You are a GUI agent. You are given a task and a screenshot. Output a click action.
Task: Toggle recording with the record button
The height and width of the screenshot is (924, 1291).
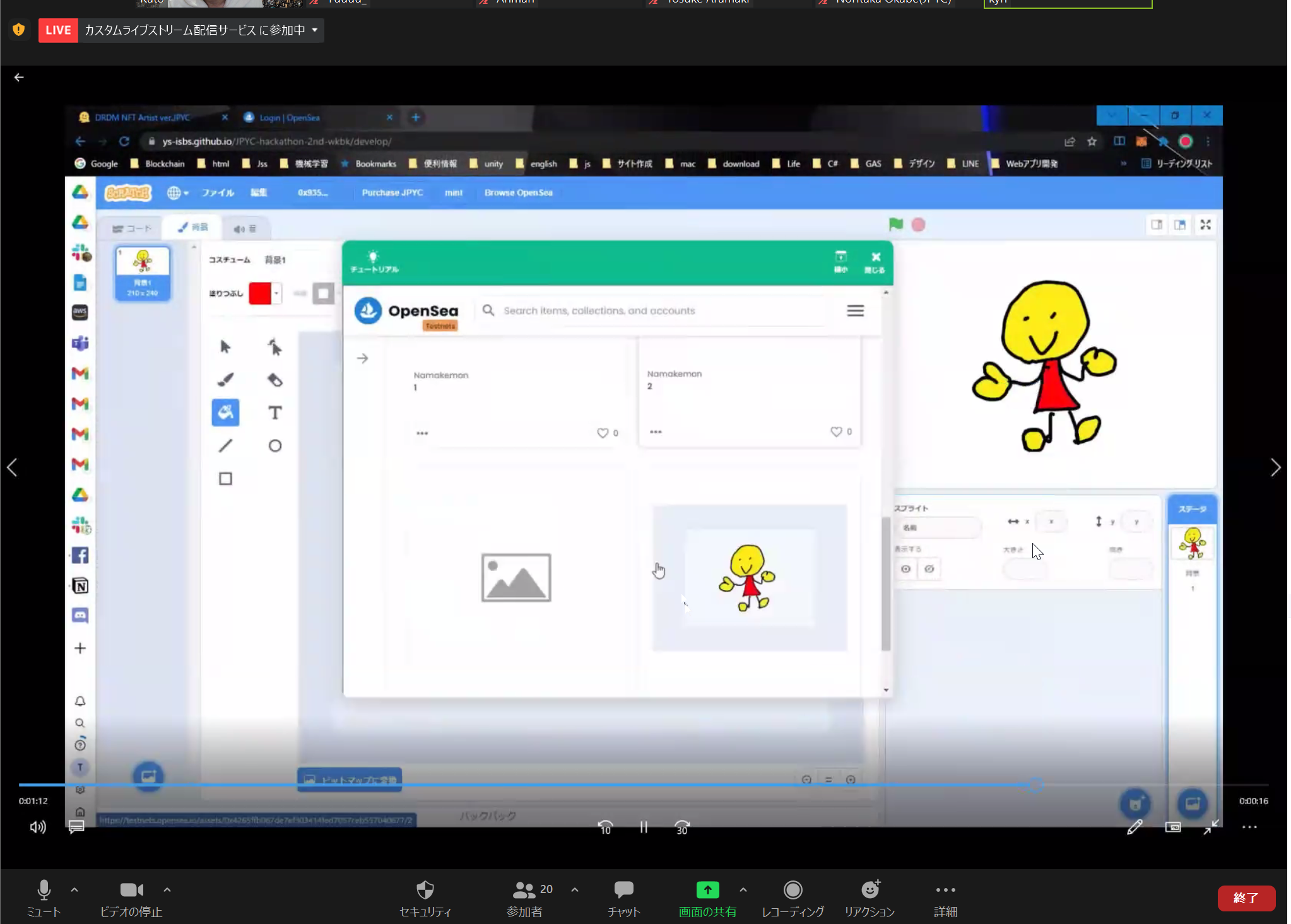click(x=793, y=890)
